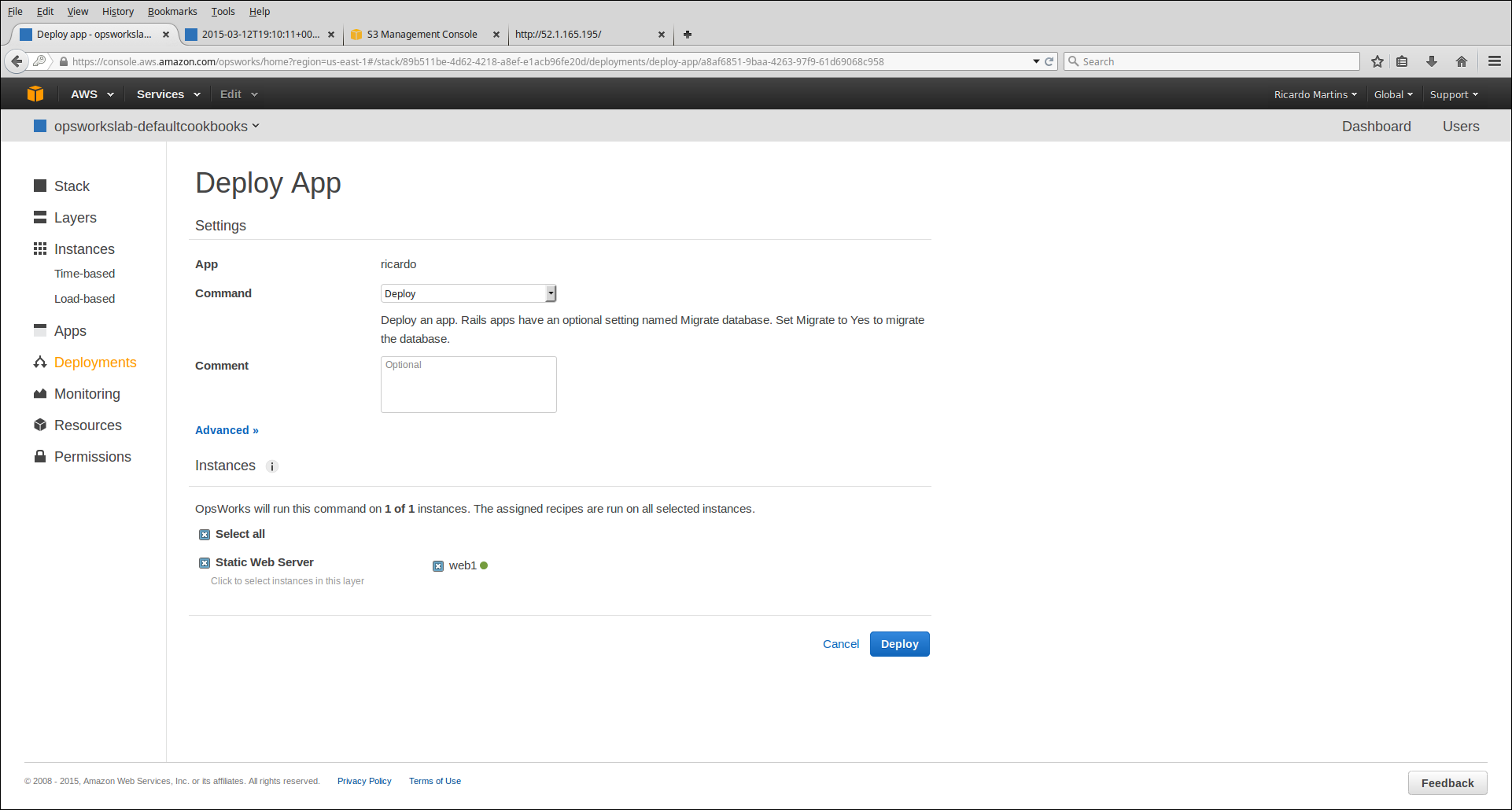Toggle the Static Web Server checkbox
The width and height of the screenshot is (1512, 810).
[x=205, y=563]
